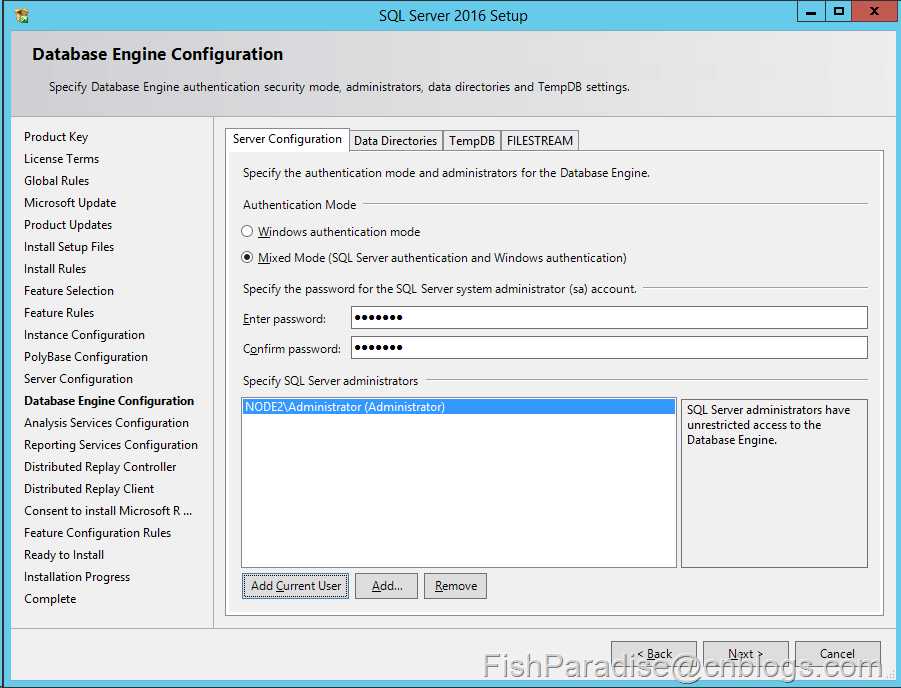Go back with the Back button
901x688 pixels.
pos(654,654)
